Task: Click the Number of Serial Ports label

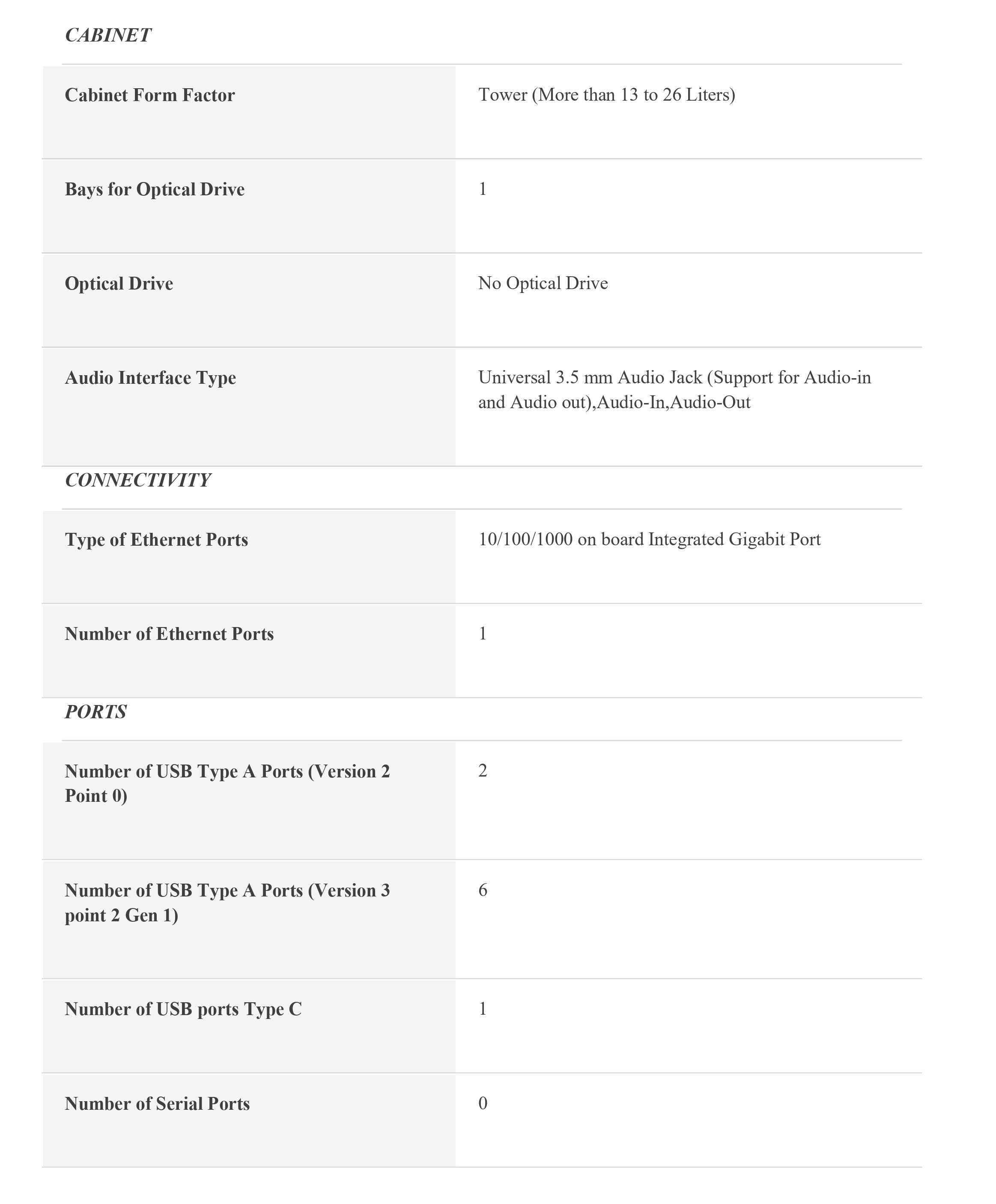Action: (157, 1104)
